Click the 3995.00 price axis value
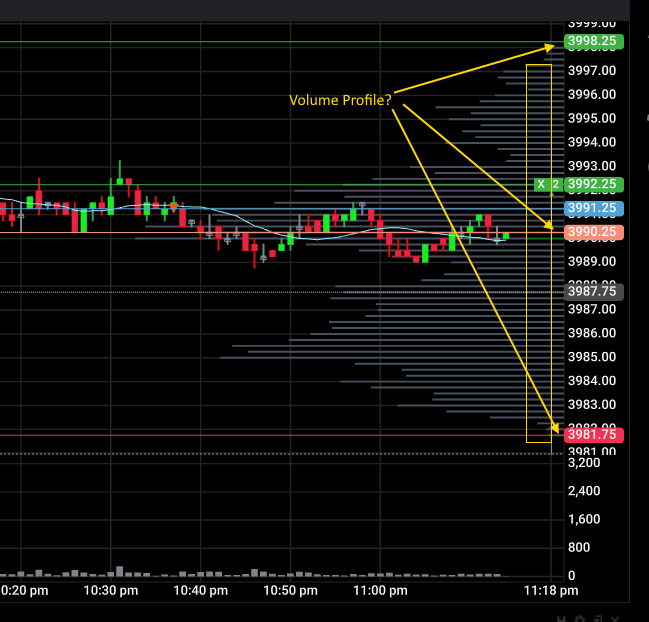Image resolution: width=649 pixels, height=622 pixels. pyautogui.click(x=592, y=118)
